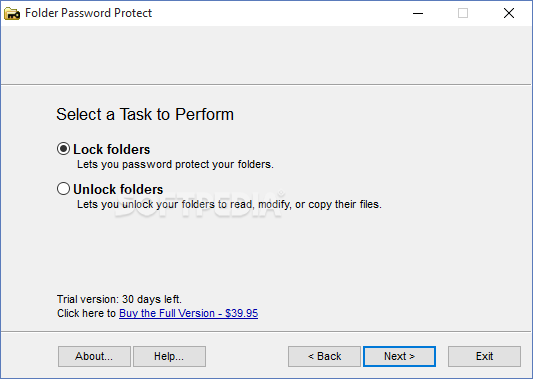Click the bold "Unlock folders" label text
This screenshot has width=533, height=379.
tap(118, 189)
